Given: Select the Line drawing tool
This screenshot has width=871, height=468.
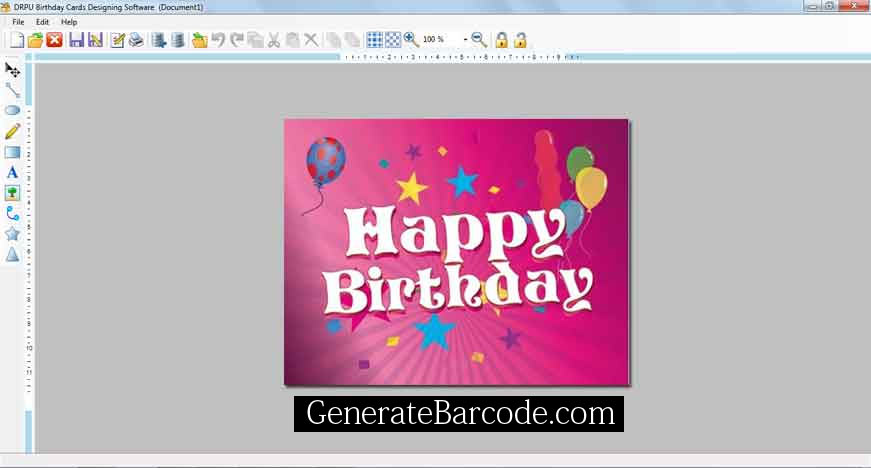Looking at the screenshot, I should click(12, 90).
